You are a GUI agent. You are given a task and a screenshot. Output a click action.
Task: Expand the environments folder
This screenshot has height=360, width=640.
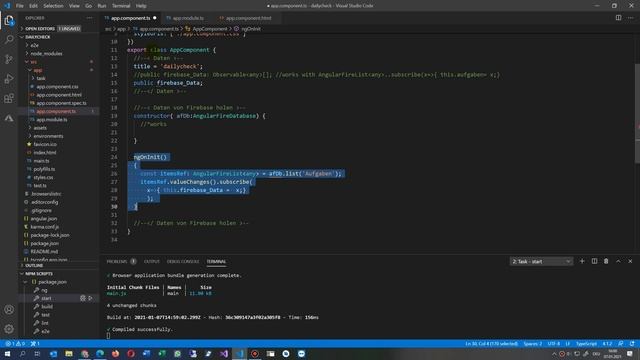coord(48,136)
